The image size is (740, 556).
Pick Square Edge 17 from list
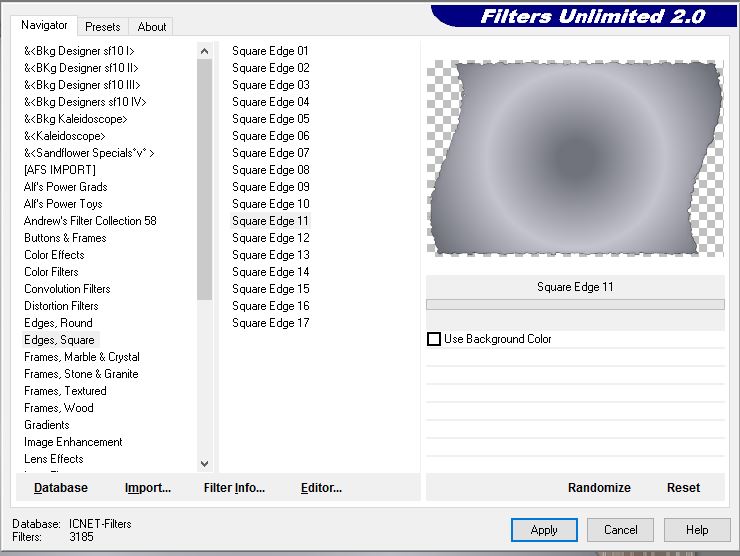pos(270,323)
